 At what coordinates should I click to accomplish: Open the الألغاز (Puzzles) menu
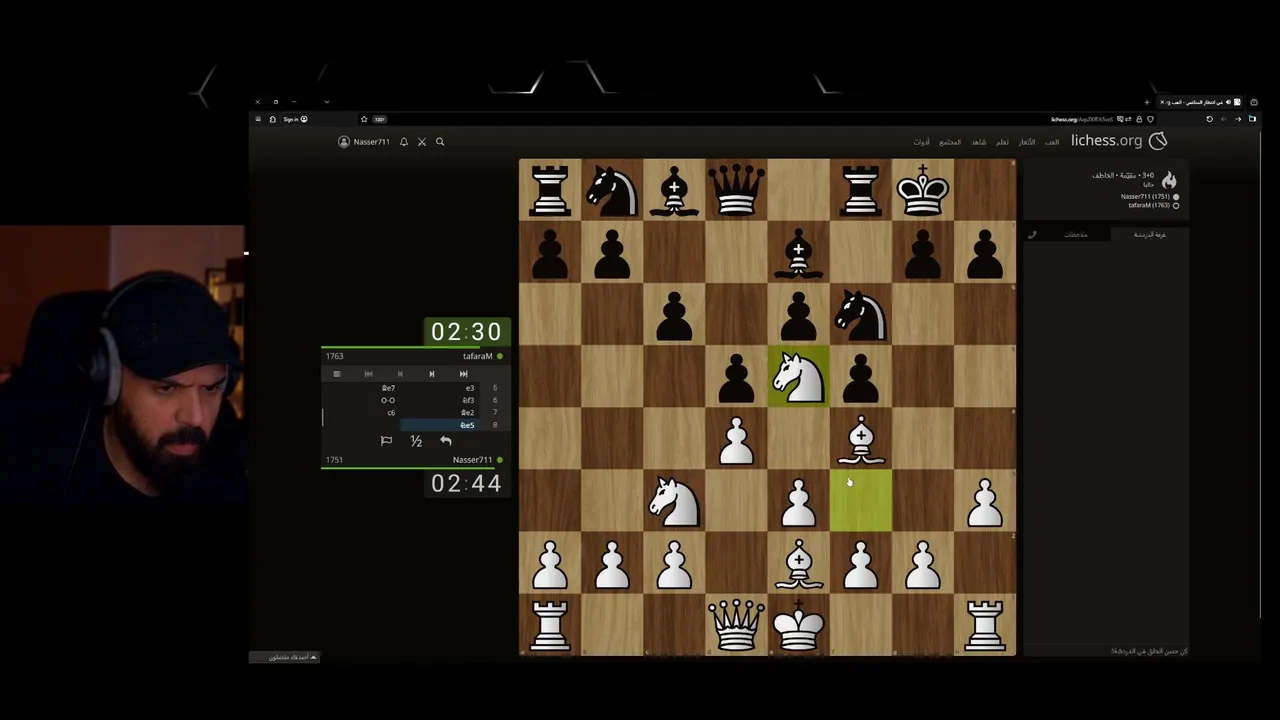tap(1027, 142)
